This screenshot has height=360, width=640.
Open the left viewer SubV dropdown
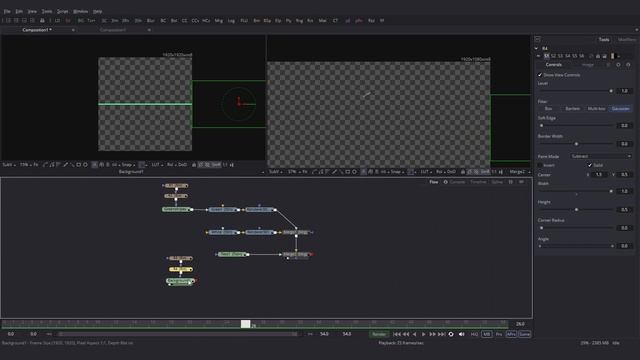tap(8, 165)
